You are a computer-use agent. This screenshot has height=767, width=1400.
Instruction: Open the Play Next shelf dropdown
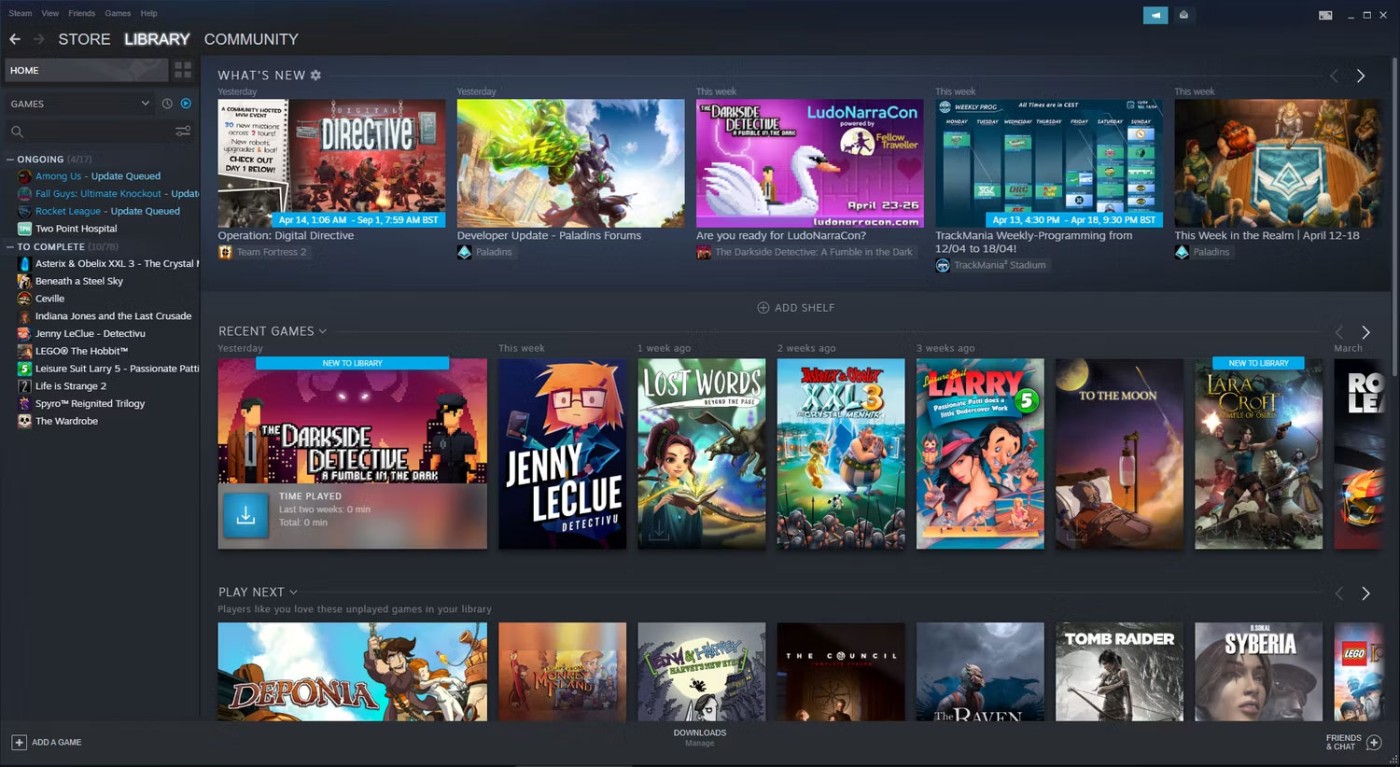point(293,592)
